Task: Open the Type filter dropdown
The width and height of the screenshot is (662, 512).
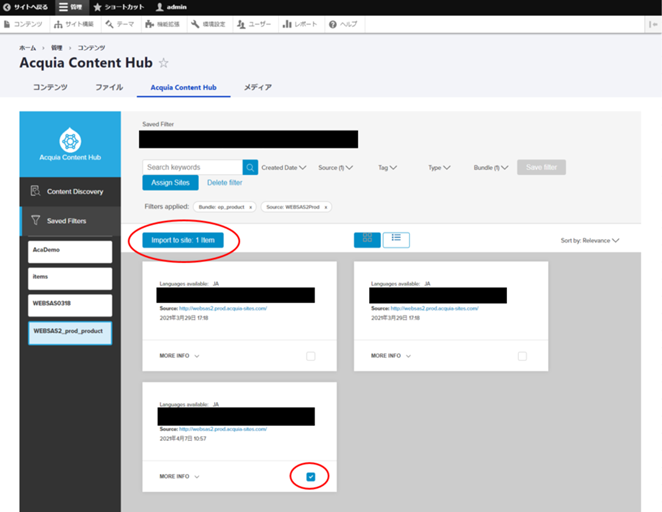Action: pos(439,168)
